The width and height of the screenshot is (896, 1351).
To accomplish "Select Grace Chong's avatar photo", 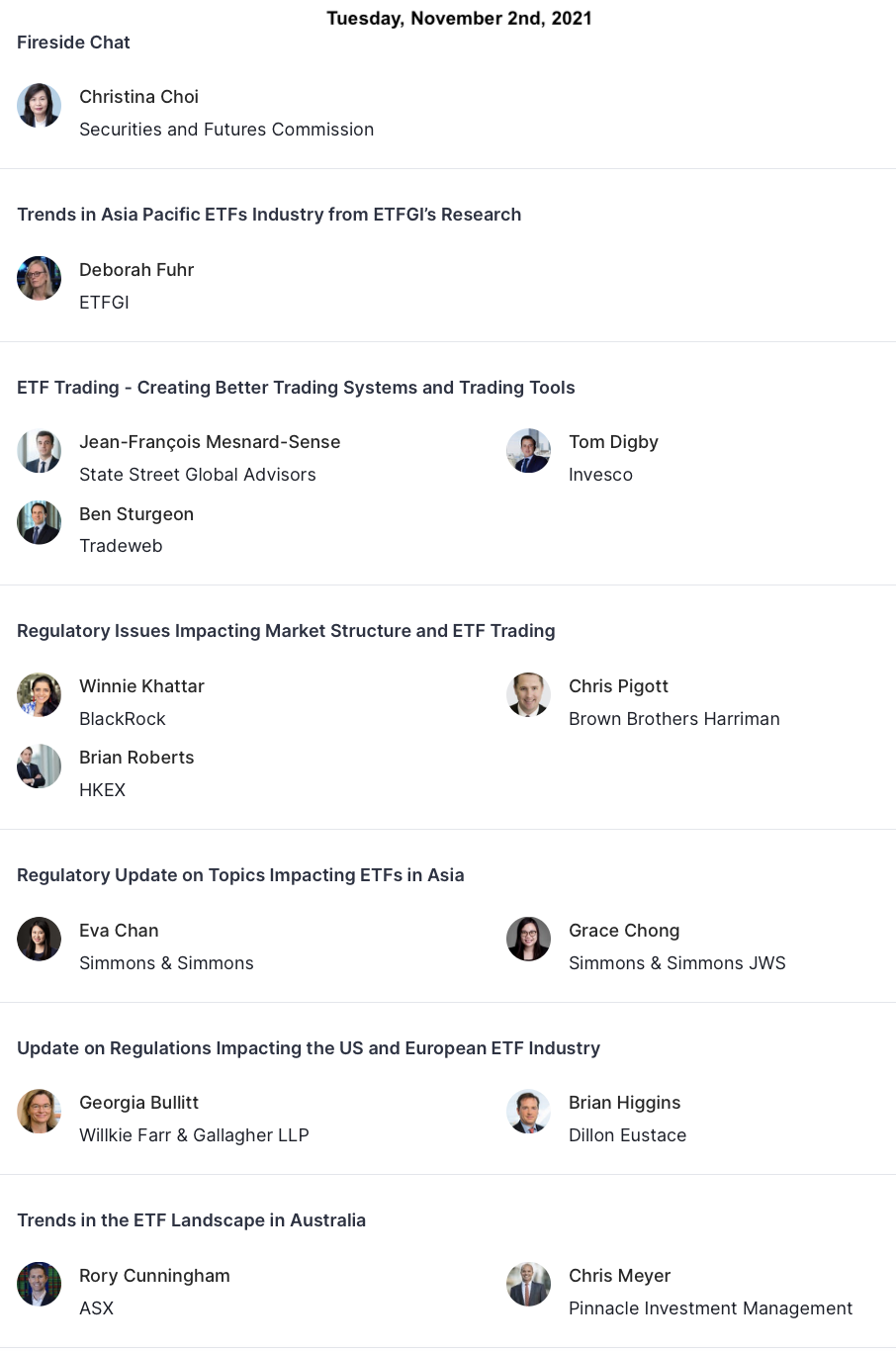I will click(528, 940).
